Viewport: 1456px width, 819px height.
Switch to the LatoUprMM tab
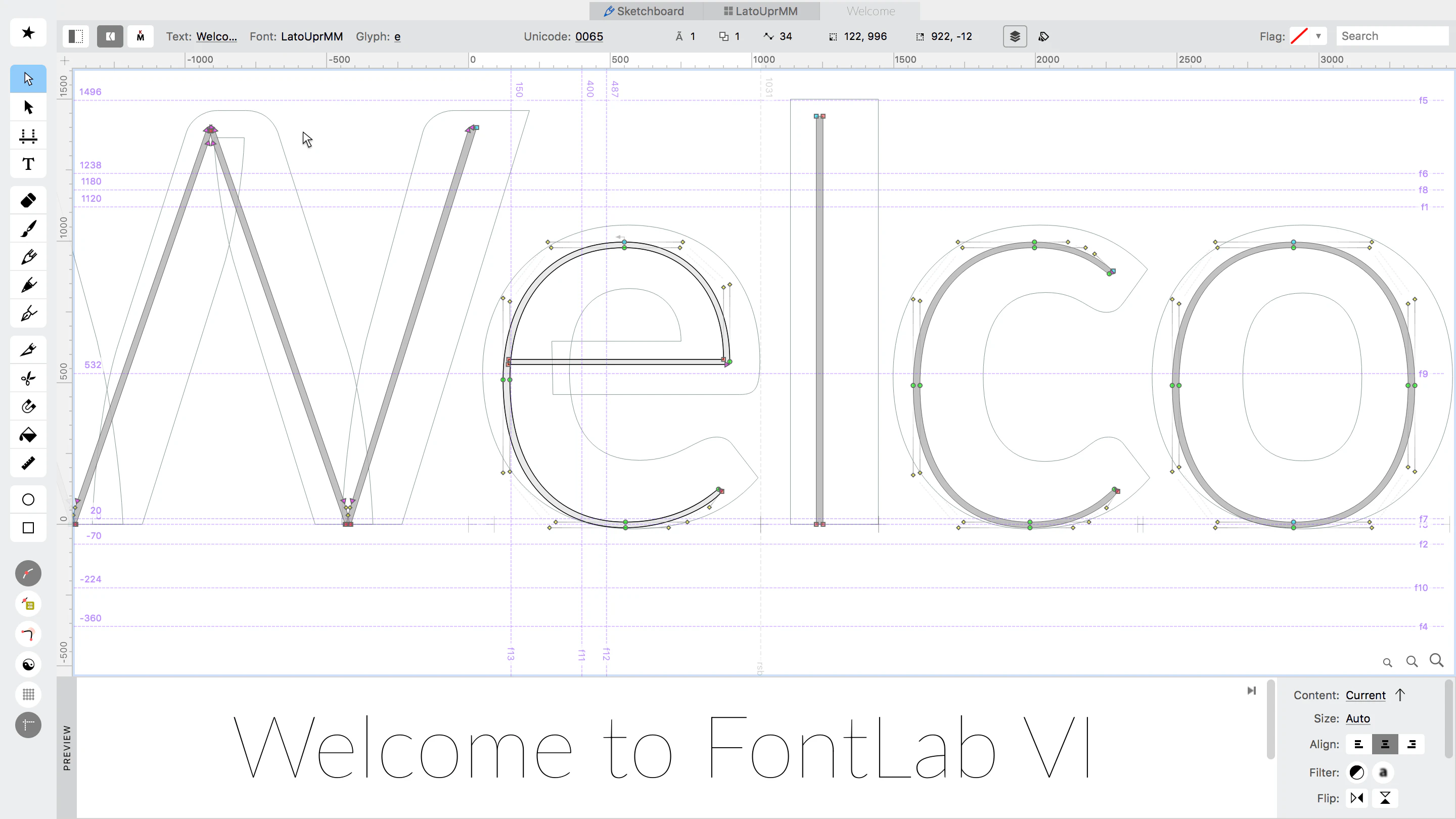[761, 11]
